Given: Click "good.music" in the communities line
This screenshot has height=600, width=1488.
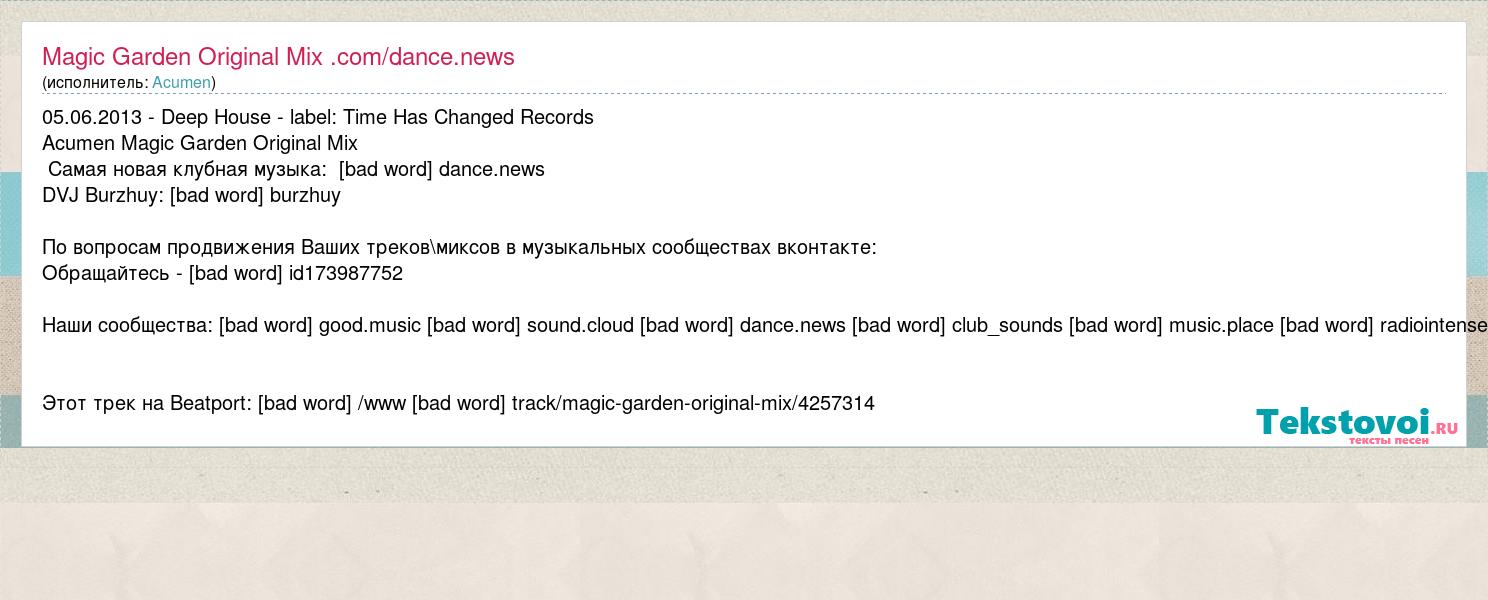Looking at the screenshot, I should click(x=370, y=326).
